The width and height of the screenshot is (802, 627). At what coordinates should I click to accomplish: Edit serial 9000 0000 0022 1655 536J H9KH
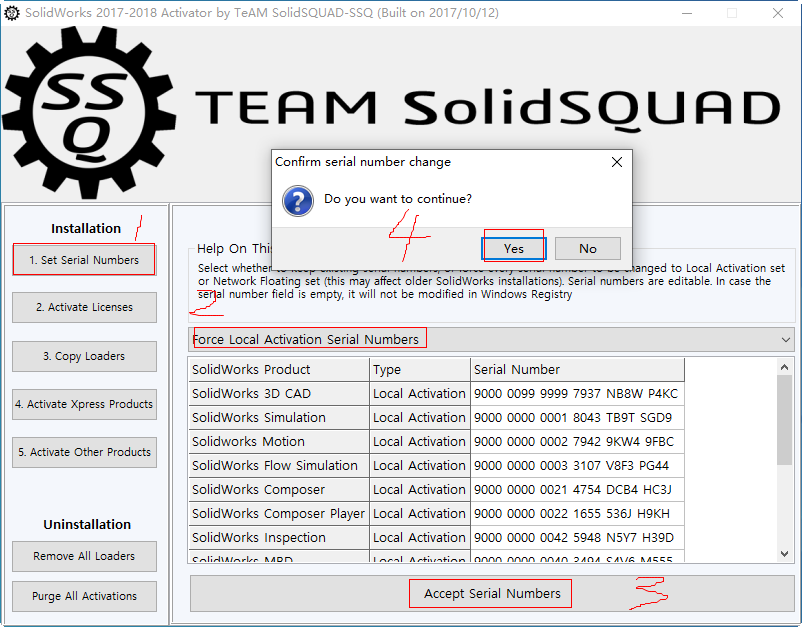pyautogui.click(x=577, y=514)
